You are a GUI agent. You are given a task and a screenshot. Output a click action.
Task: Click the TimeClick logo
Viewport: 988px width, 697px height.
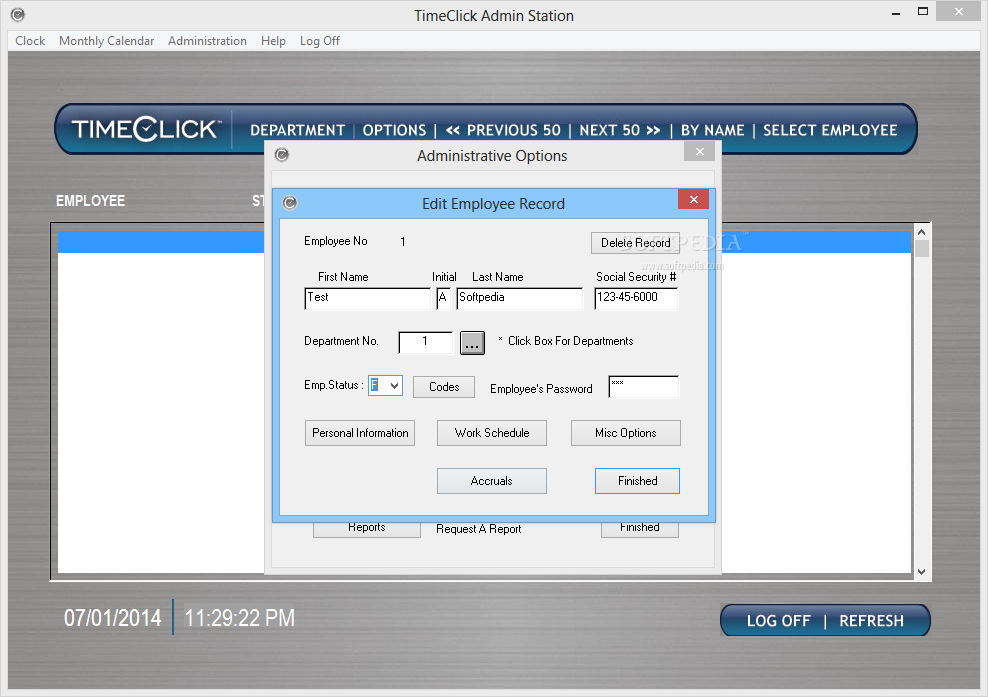(x=146, y=129)
